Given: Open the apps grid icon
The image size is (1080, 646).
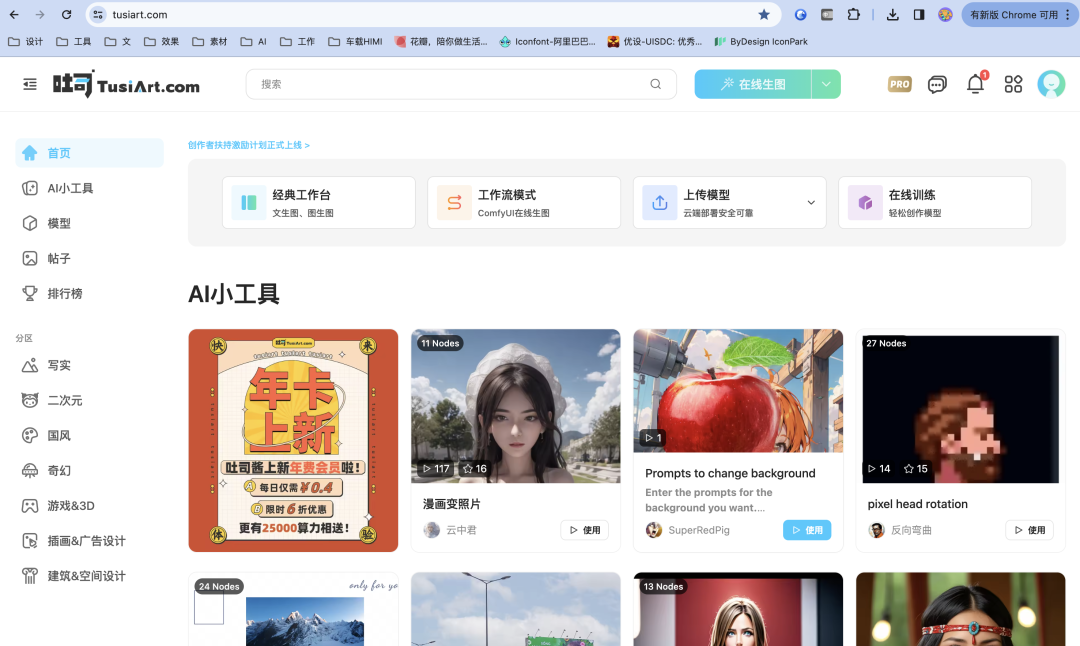Looking at the screenshot, I should (x=1013, y=85).
